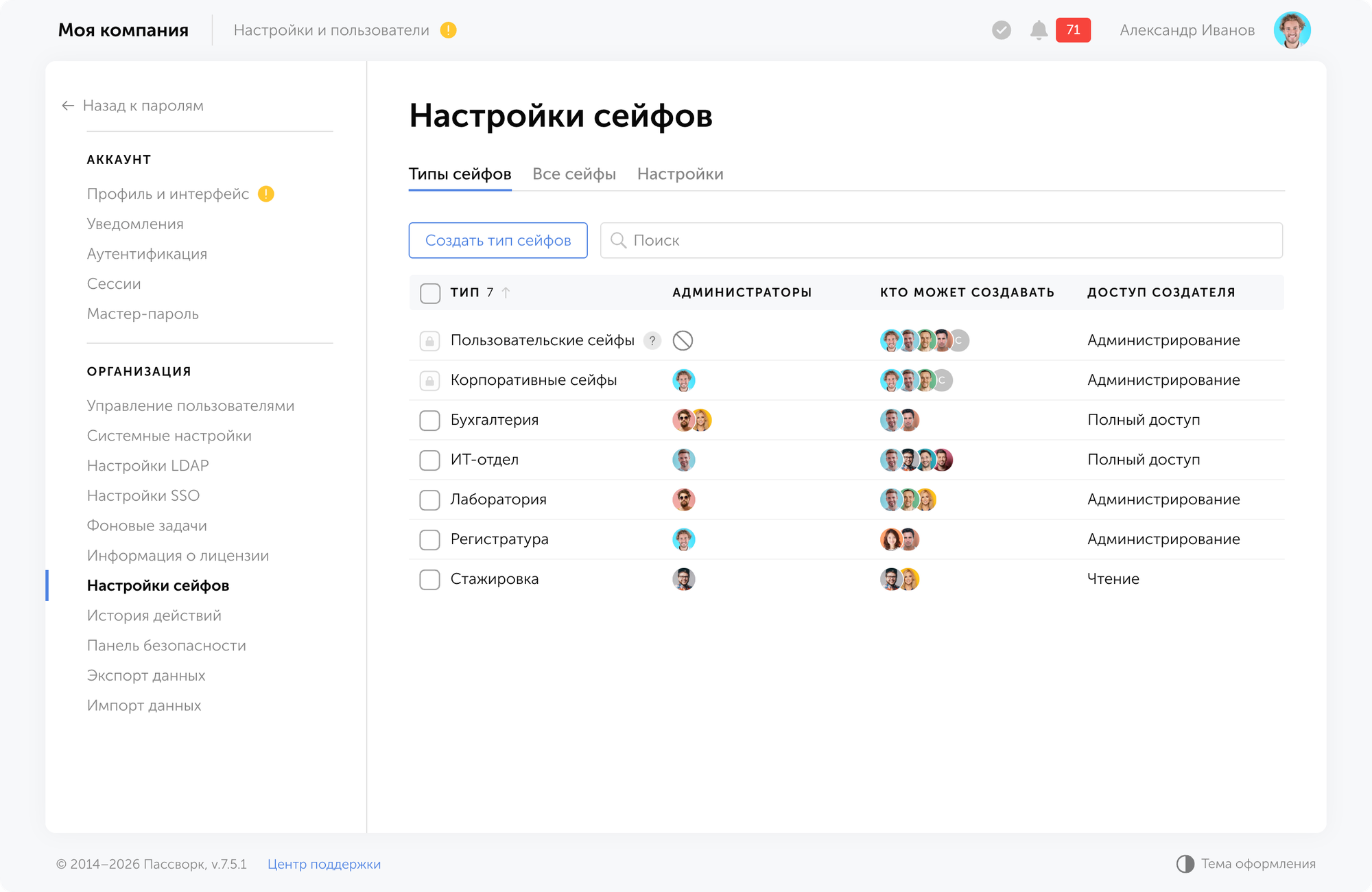Viewport: 1372px width, 892px height.
Task: Switch to the Все сейфы tab
Action: (574, 174)
